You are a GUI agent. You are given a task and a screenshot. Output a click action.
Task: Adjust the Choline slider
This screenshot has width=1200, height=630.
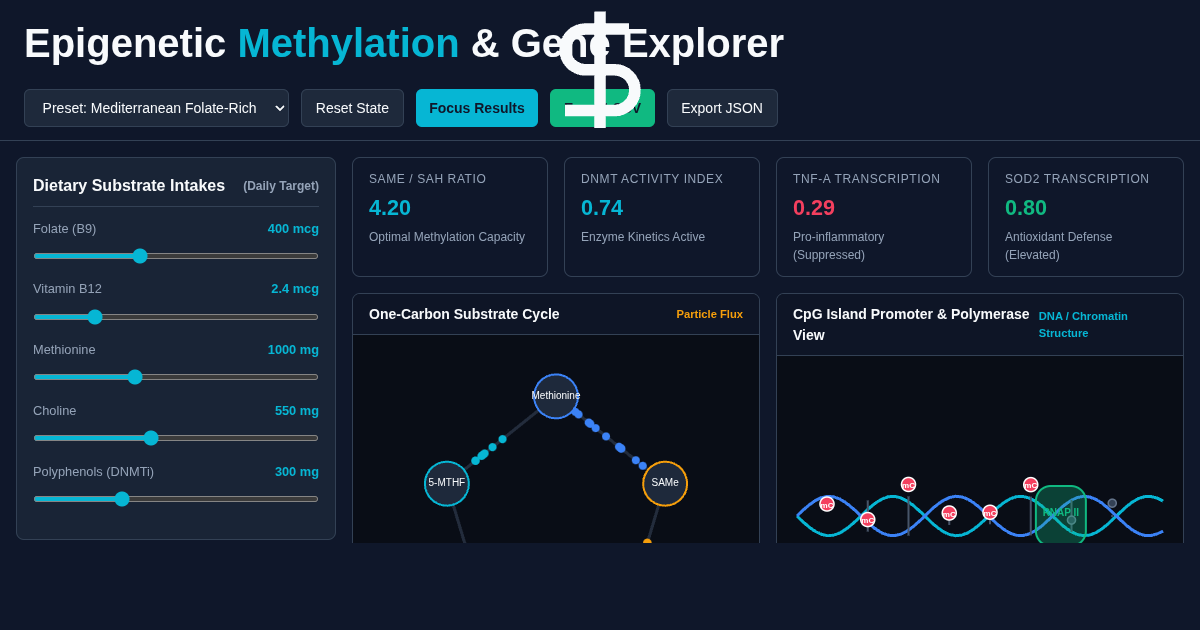pyautogui.click(x=176, y=438)
